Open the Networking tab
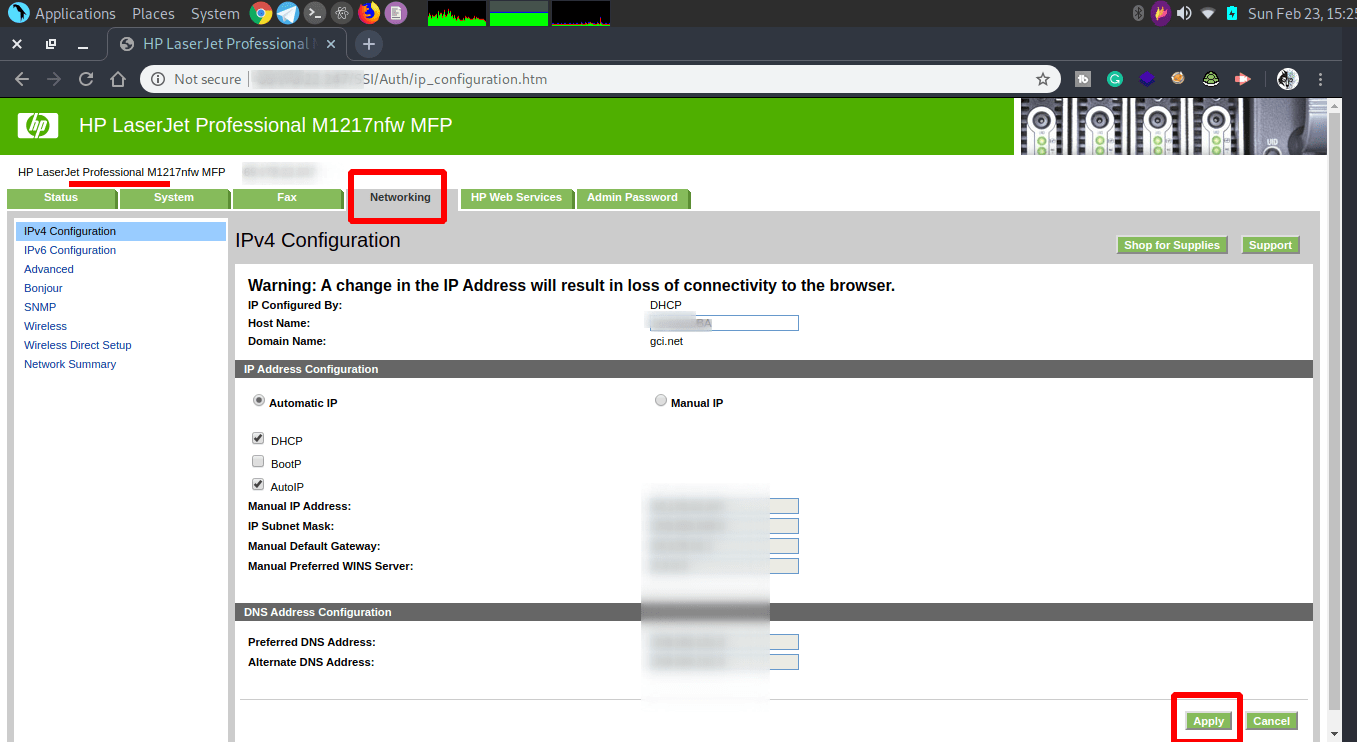Image resolution: width=1357 pixels, height=742 pixels. pyautogui.click(x=400, y=198)
